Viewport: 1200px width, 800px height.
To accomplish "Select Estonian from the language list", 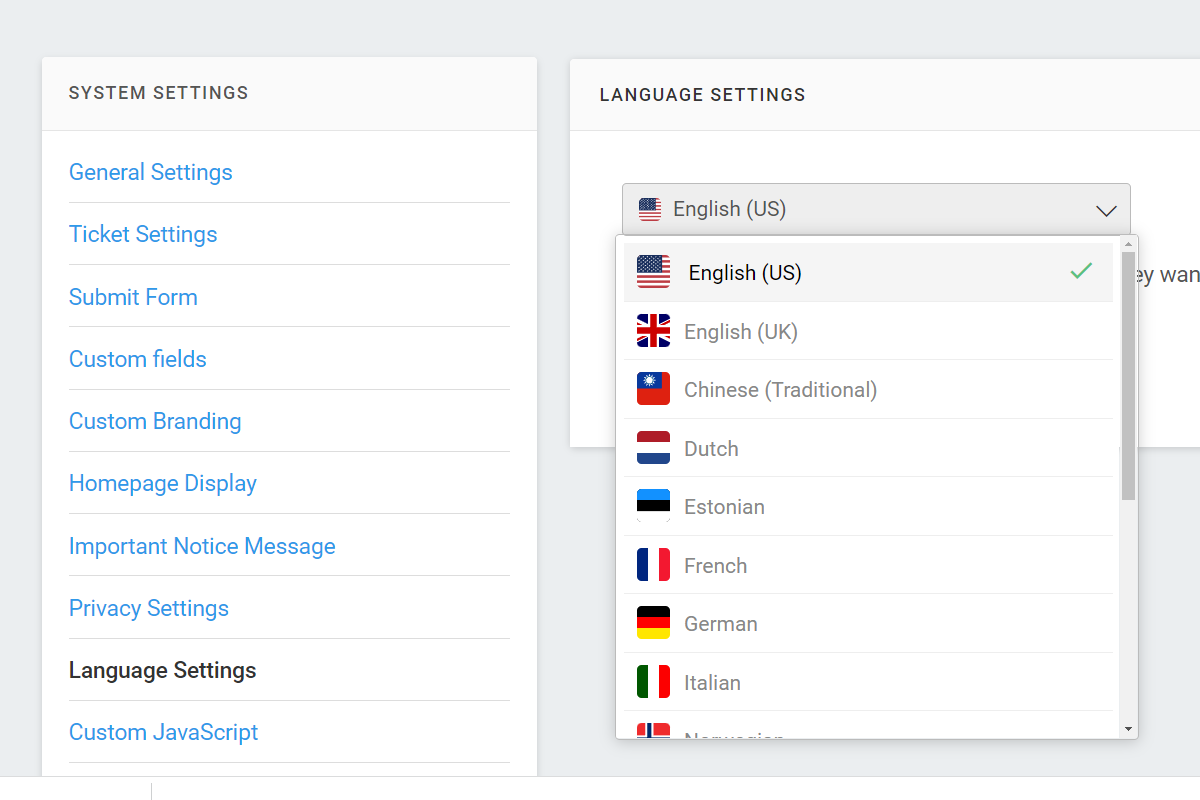I will (868, 506).
